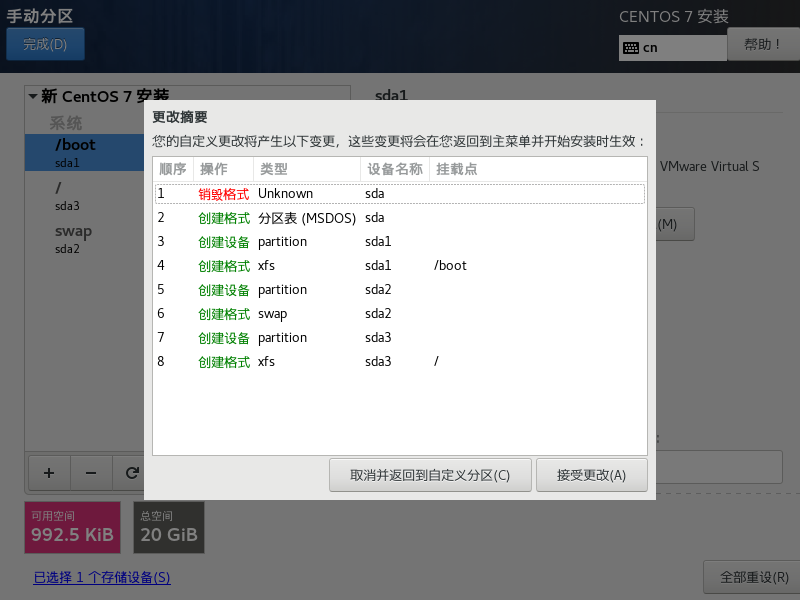The height and width of the screenshot is (600, 800).
Task: Click the 完成(D) button
Action: [45, 44]
